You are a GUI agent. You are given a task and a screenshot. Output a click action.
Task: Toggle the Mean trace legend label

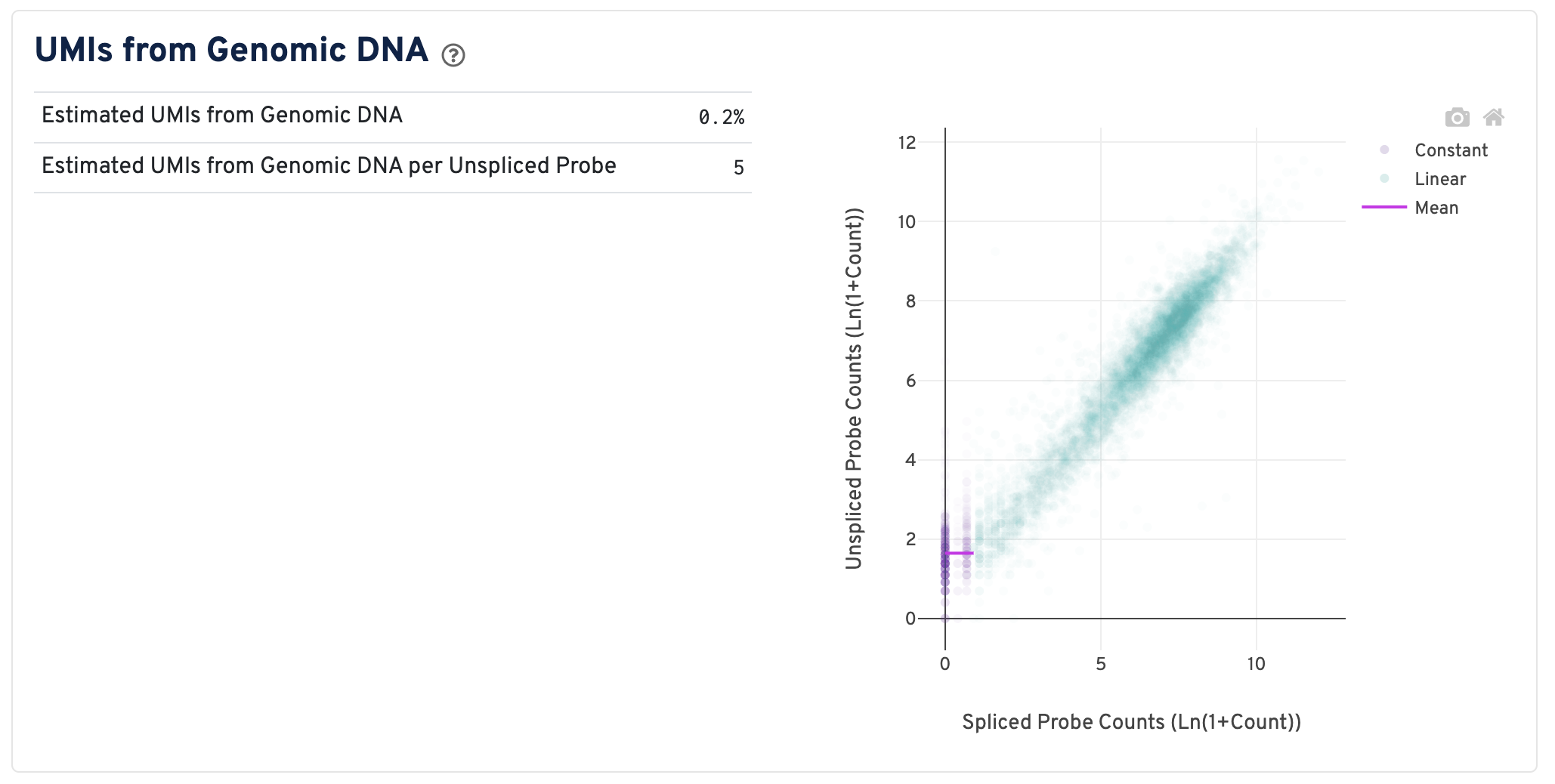(1436, 208)
